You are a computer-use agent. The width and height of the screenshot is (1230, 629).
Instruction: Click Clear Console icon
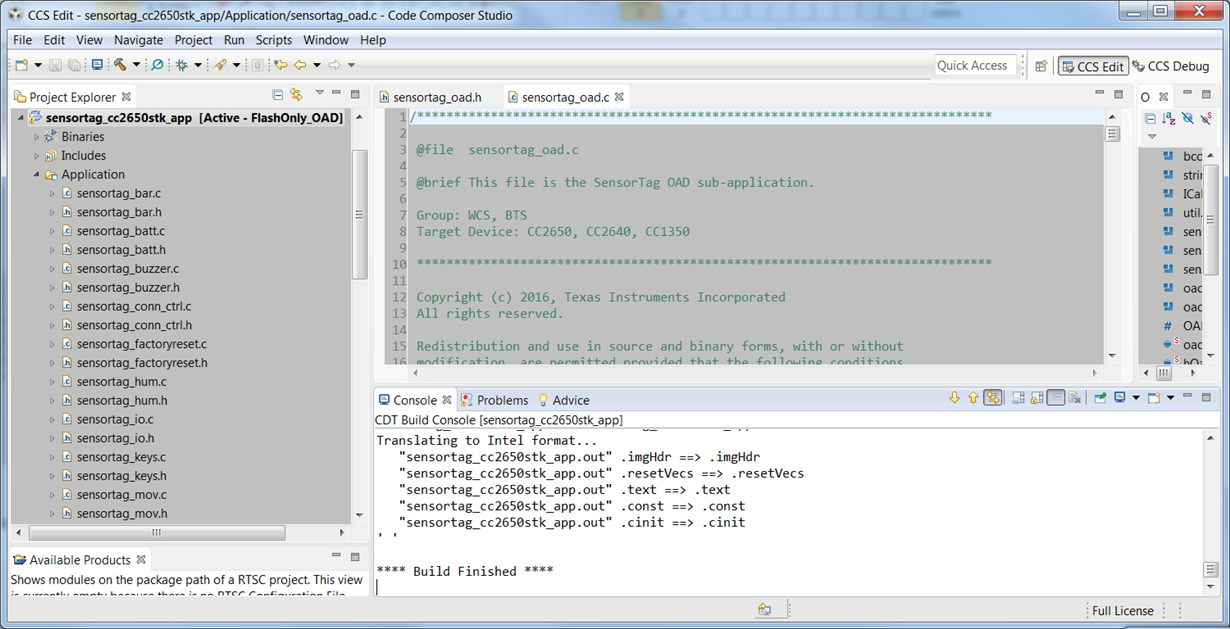point(1074,398)
